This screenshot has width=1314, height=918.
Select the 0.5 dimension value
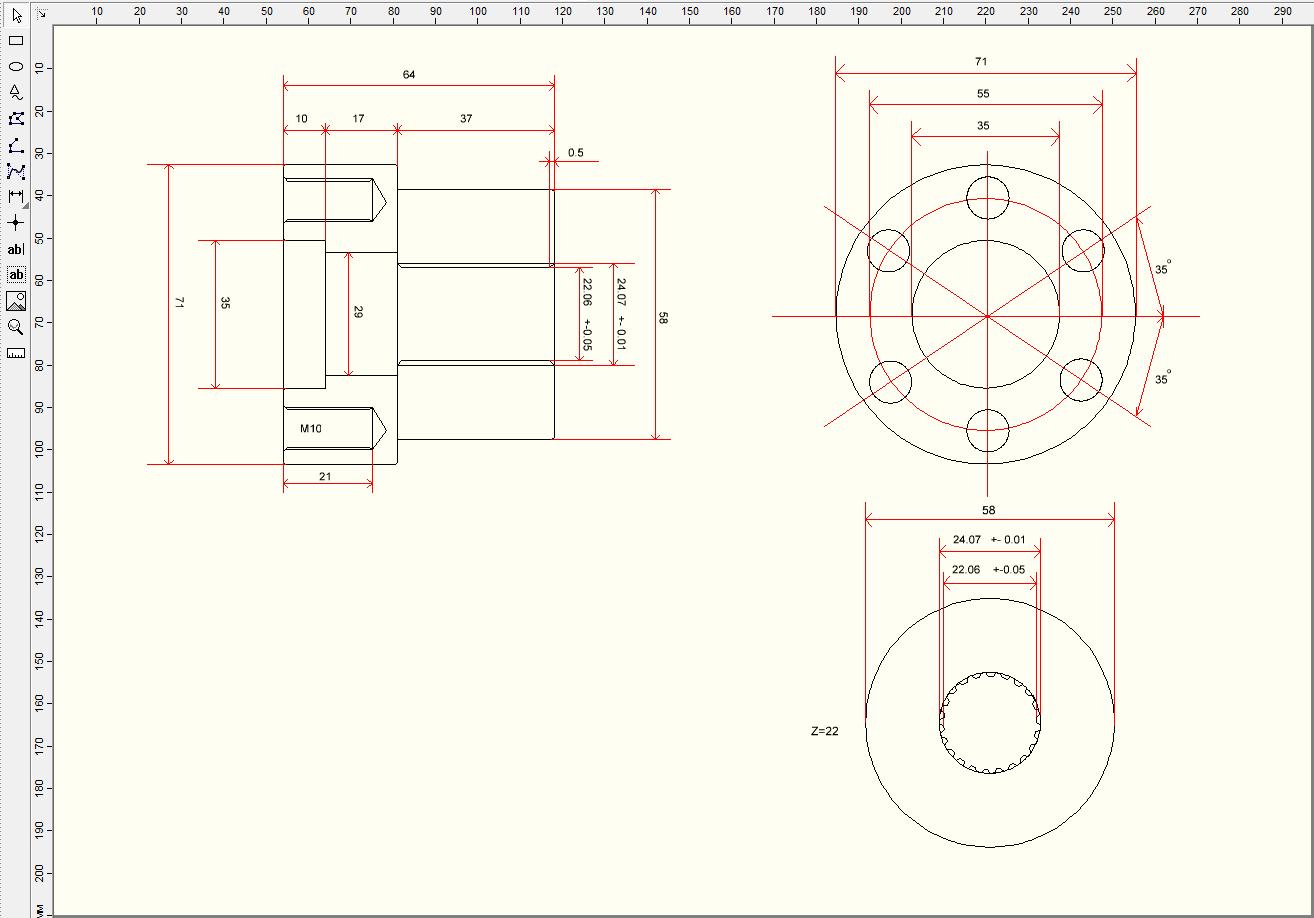(x=576, y=153)
